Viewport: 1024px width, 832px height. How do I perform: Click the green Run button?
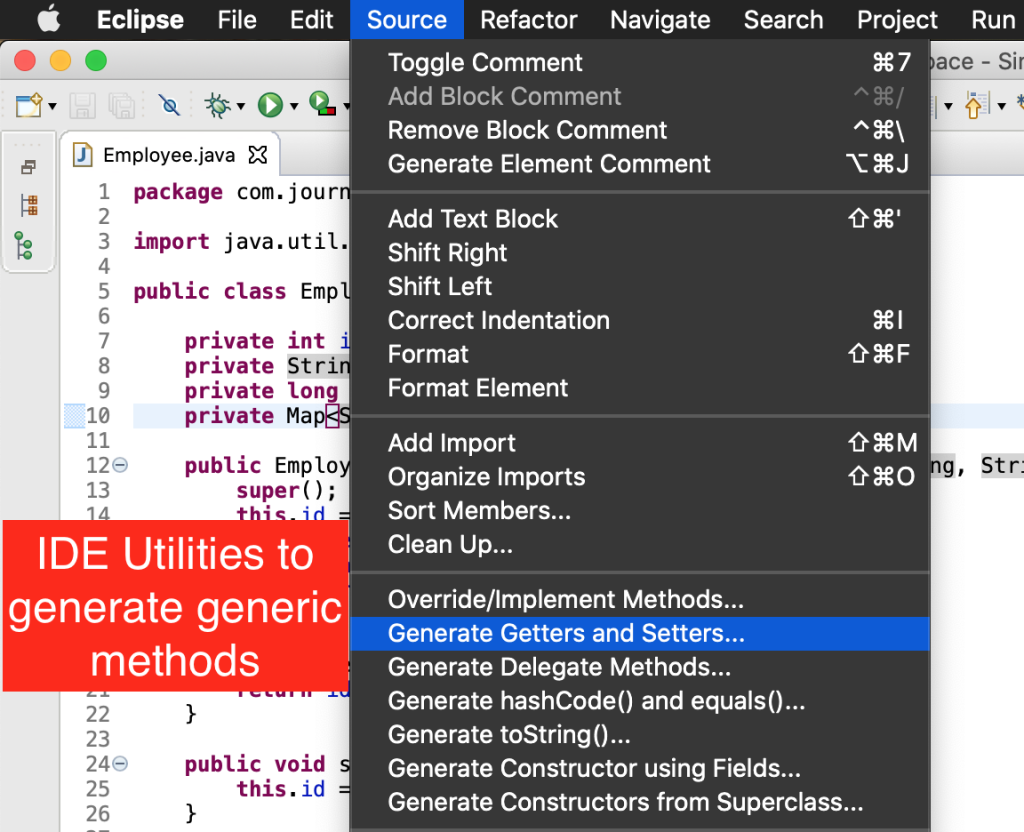[x=270, y=104]
